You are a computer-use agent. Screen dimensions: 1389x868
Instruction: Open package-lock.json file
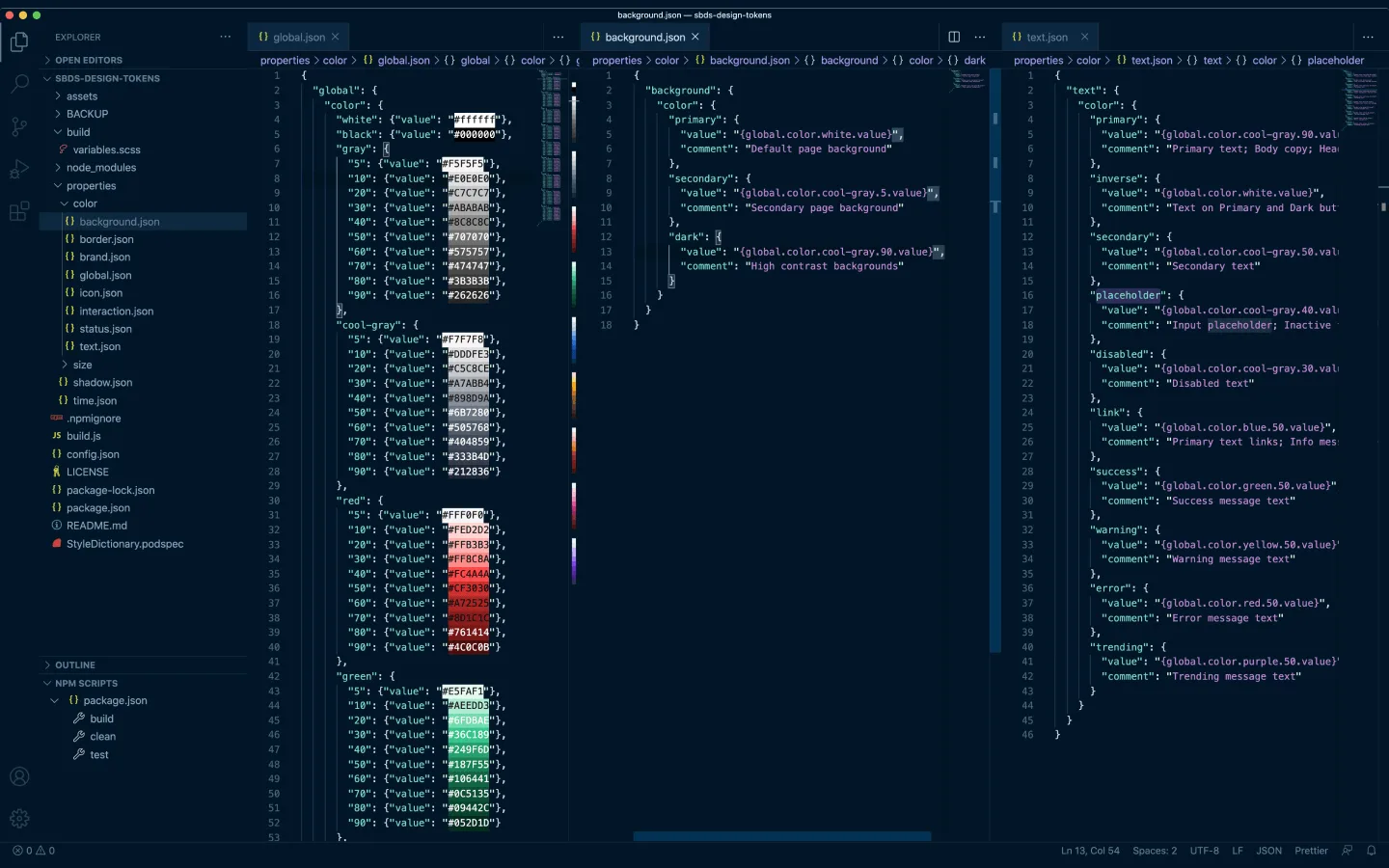pos(110,490)
